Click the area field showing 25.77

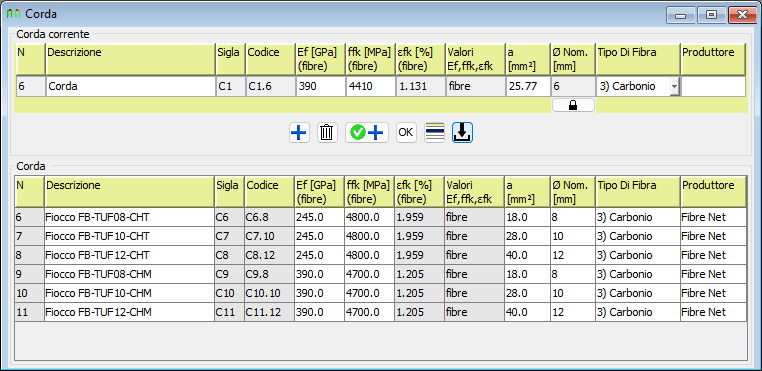528,87
